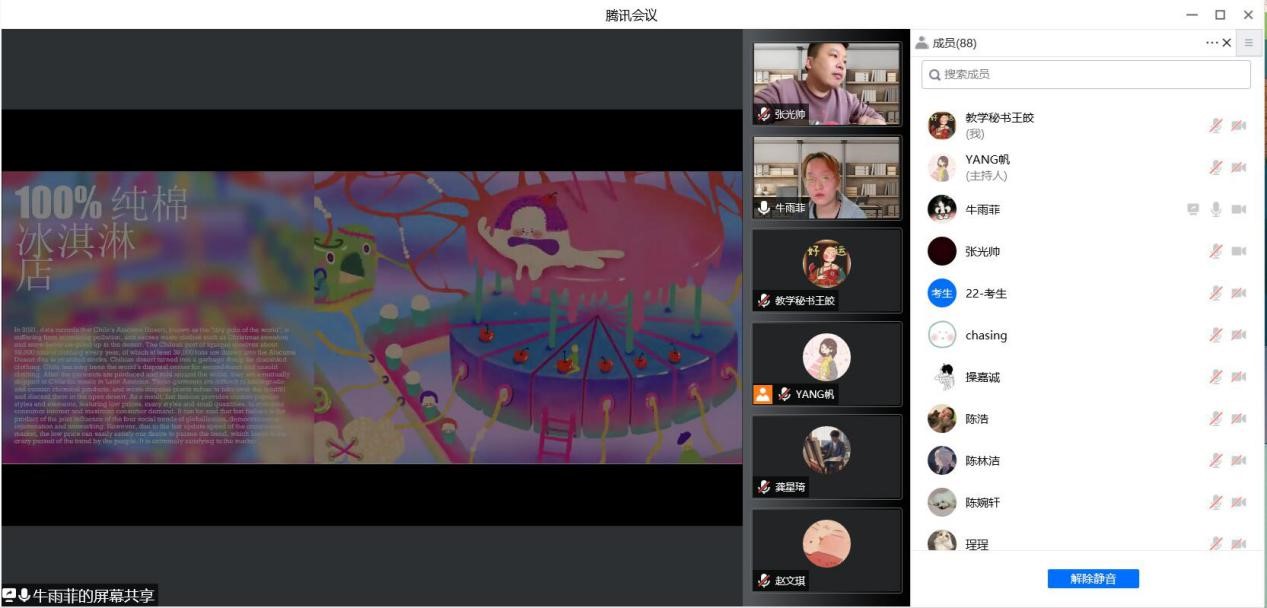1267x608 pixels.
Task: Click the muted mic icon for 22-考生
Action: [1216, 293]
